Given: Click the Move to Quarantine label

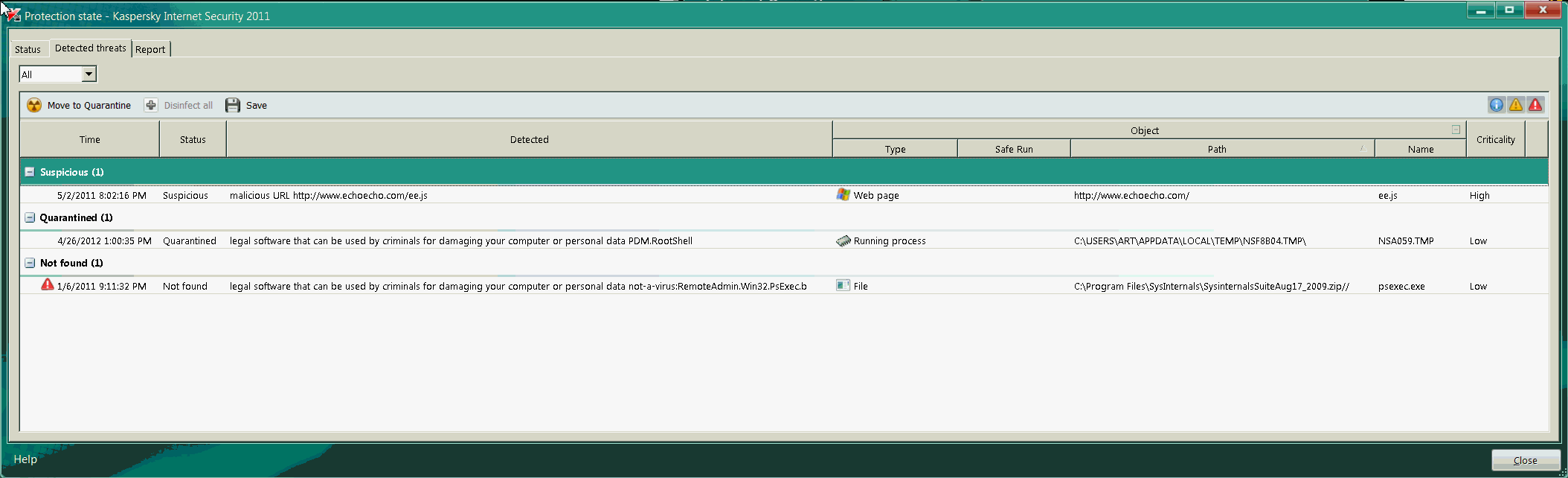Looking at the screenshot, I should [89, 105].
